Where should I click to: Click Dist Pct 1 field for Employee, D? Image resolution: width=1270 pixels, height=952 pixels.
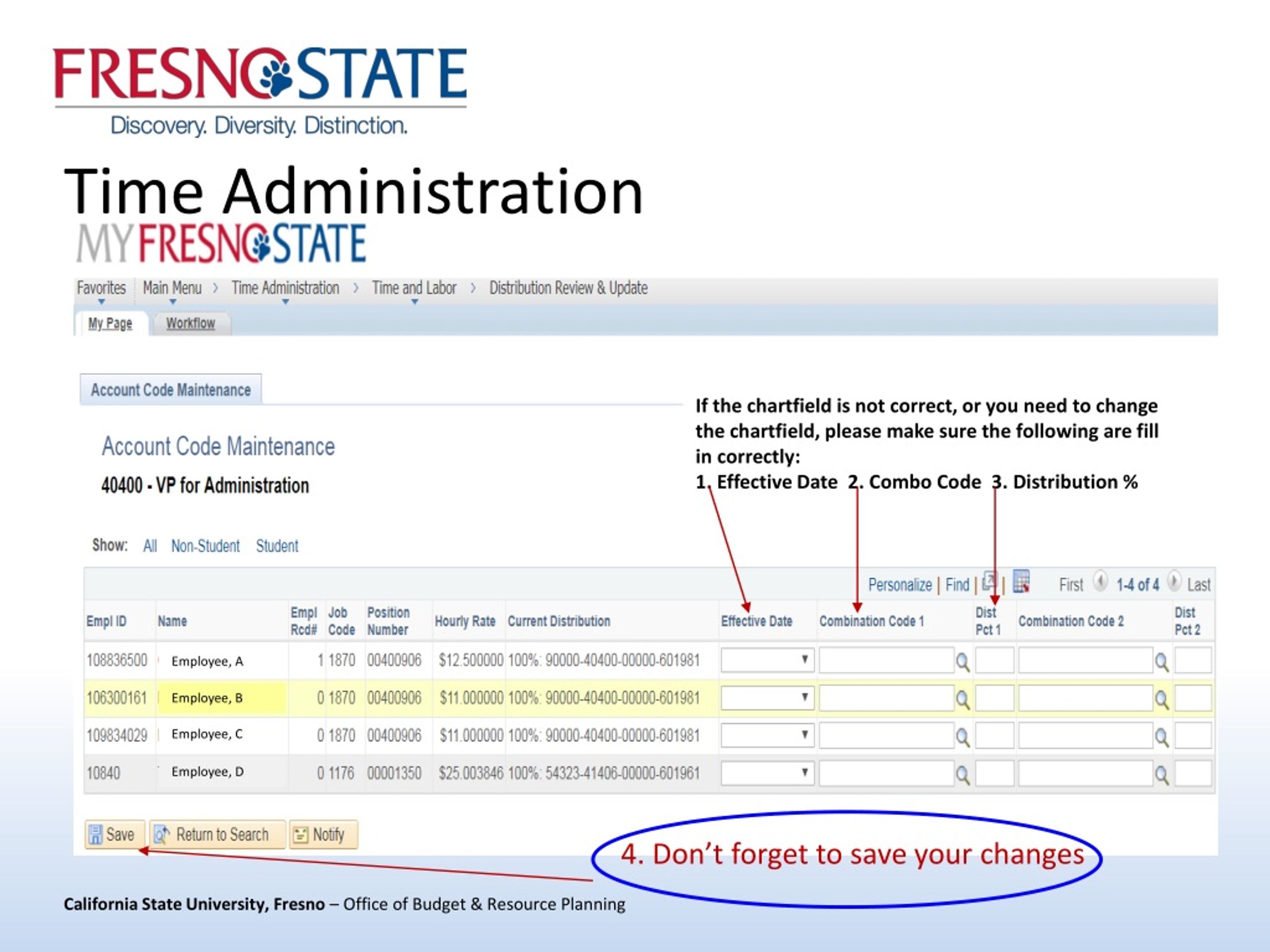tap(995, 773)
